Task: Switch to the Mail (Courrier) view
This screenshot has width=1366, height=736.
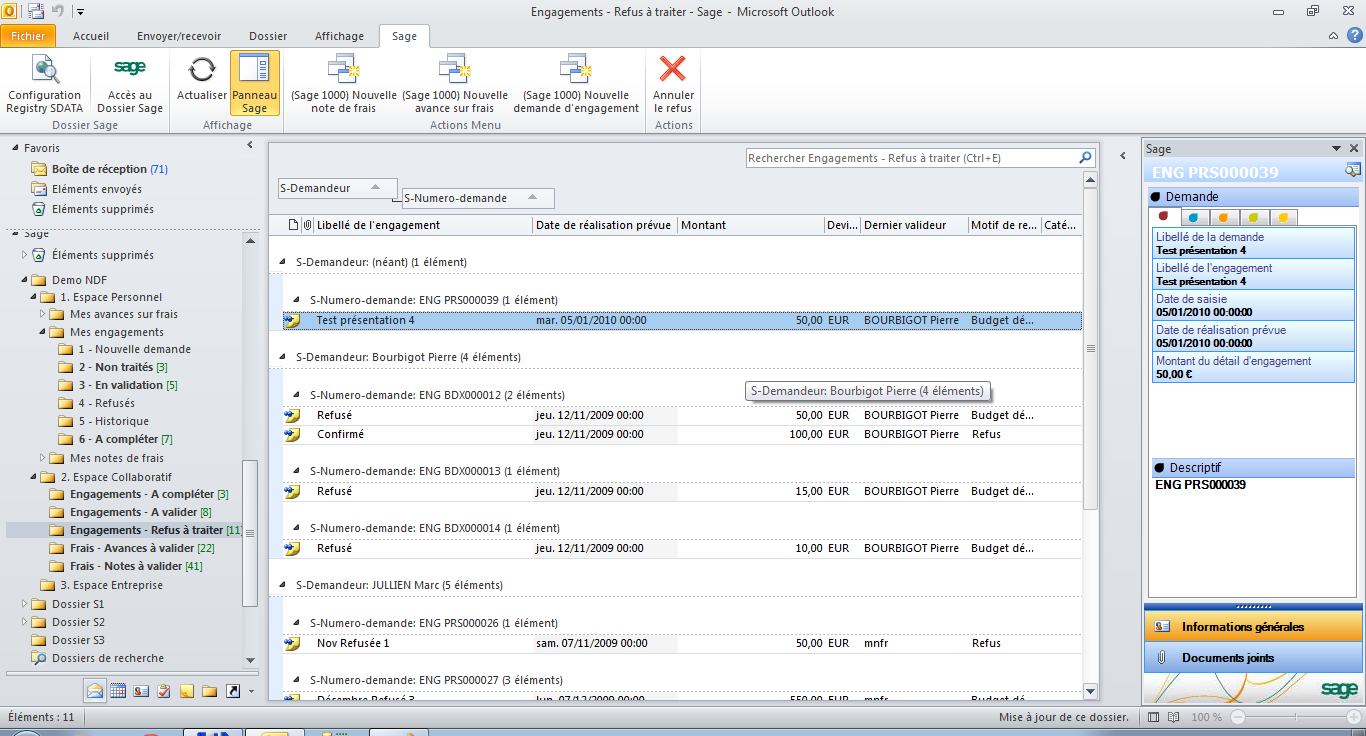Action: (95, 690)
